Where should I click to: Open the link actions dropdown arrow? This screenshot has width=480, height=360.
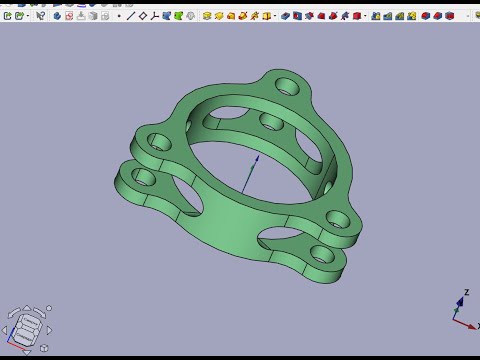[x=28, y=16]
